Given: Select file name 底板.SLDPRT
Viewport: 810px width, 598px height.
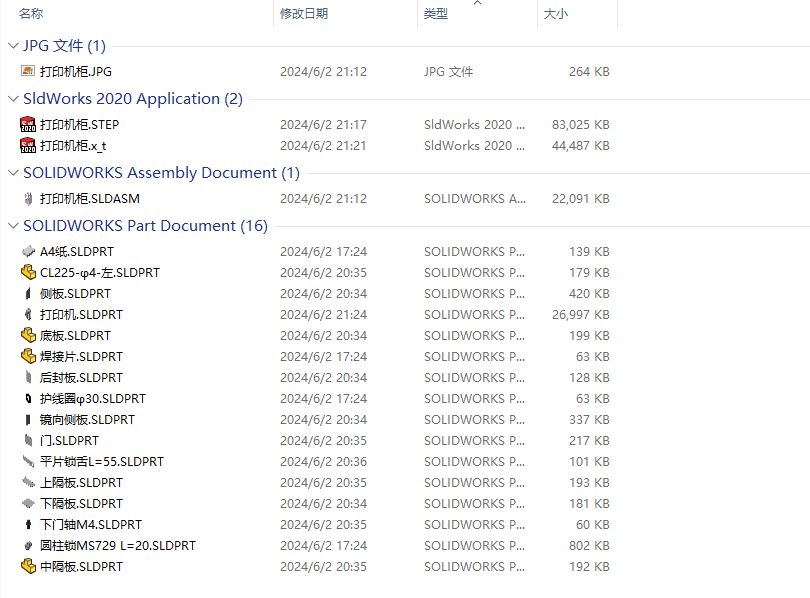Looking at the screenshot, I should click(75, 336).
